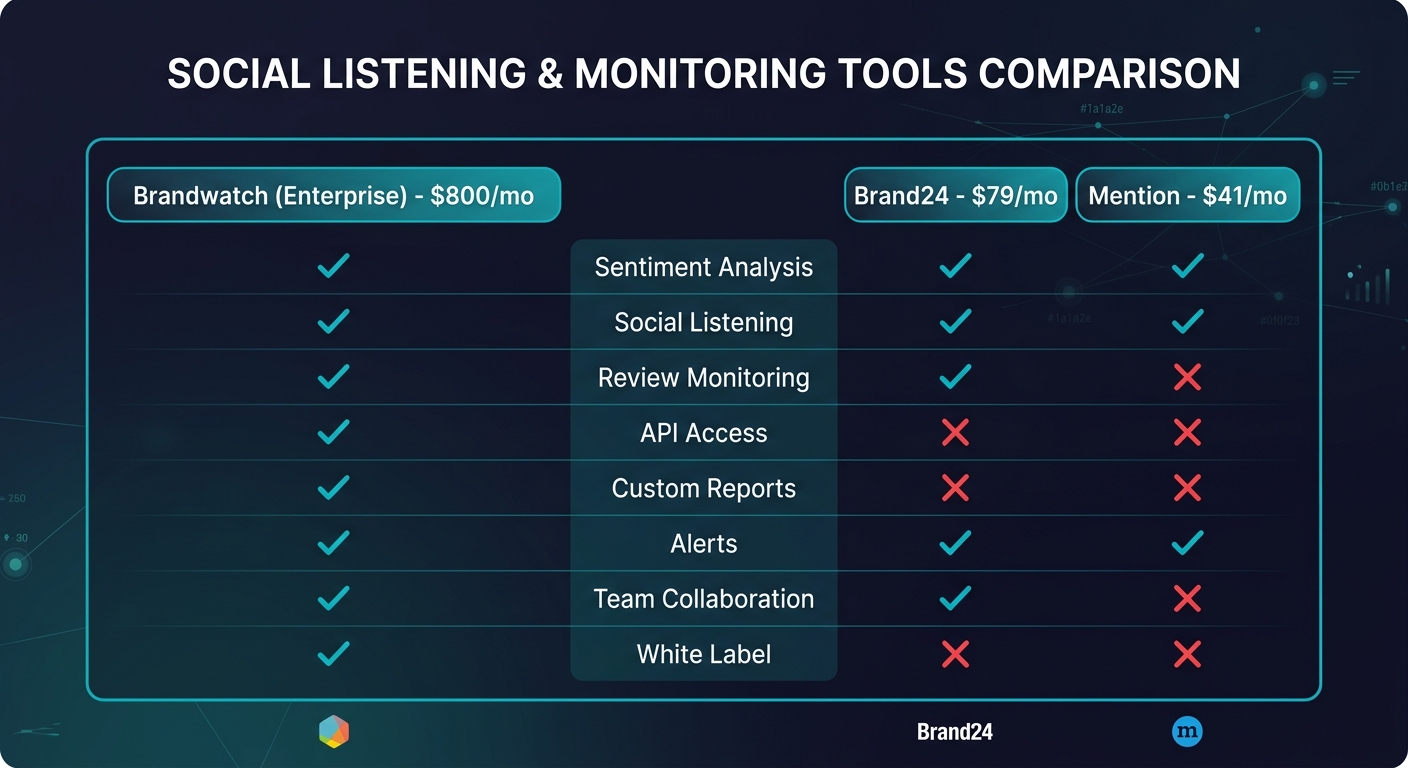The width and height of the screenshot is (1408, 768).
Task: Toggle Mention's checkmark for Alerts
Action: tap(1188, 543)
